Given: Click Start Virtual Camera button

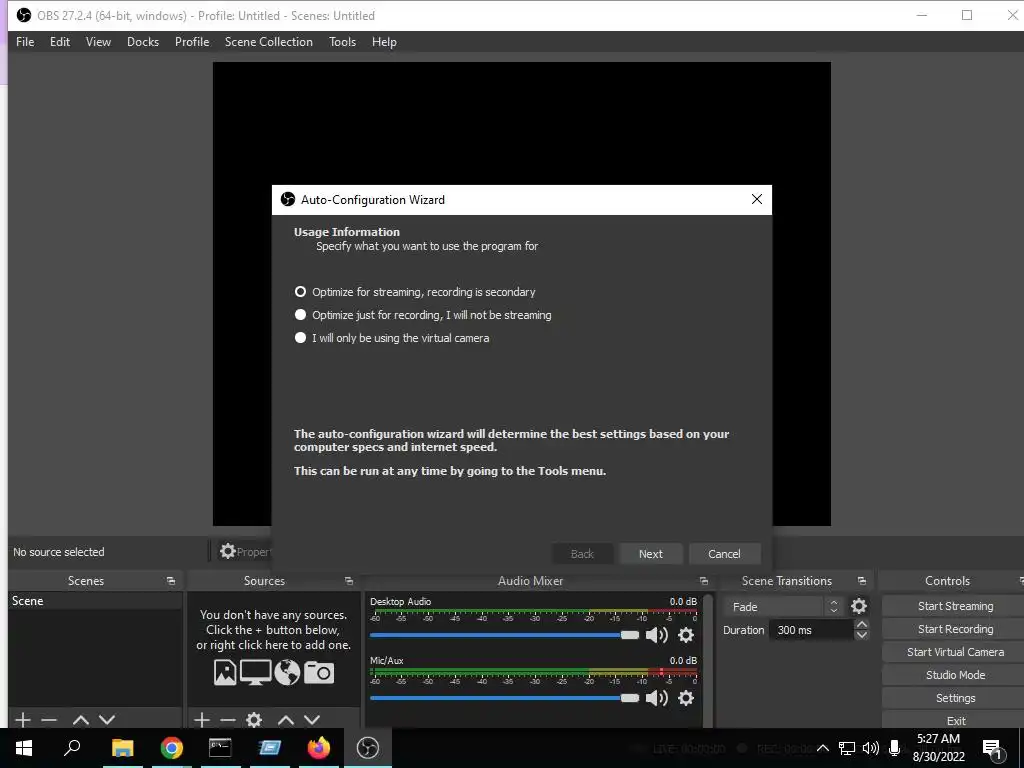Looking at the screenshot, I should tap(955, 652).
